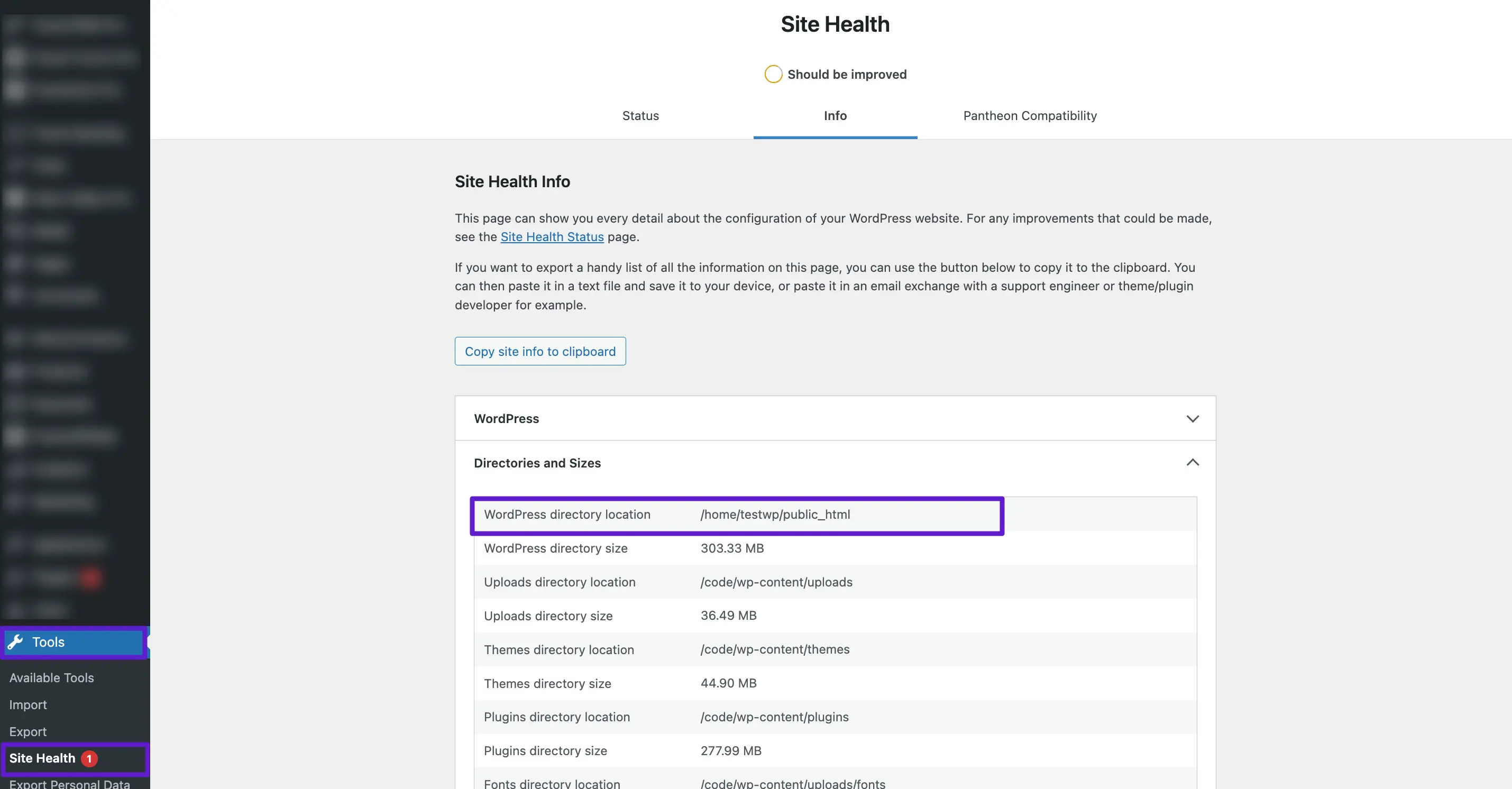Click the /code/wp-content/uploads/fonts path

click(x=792, y=784)
